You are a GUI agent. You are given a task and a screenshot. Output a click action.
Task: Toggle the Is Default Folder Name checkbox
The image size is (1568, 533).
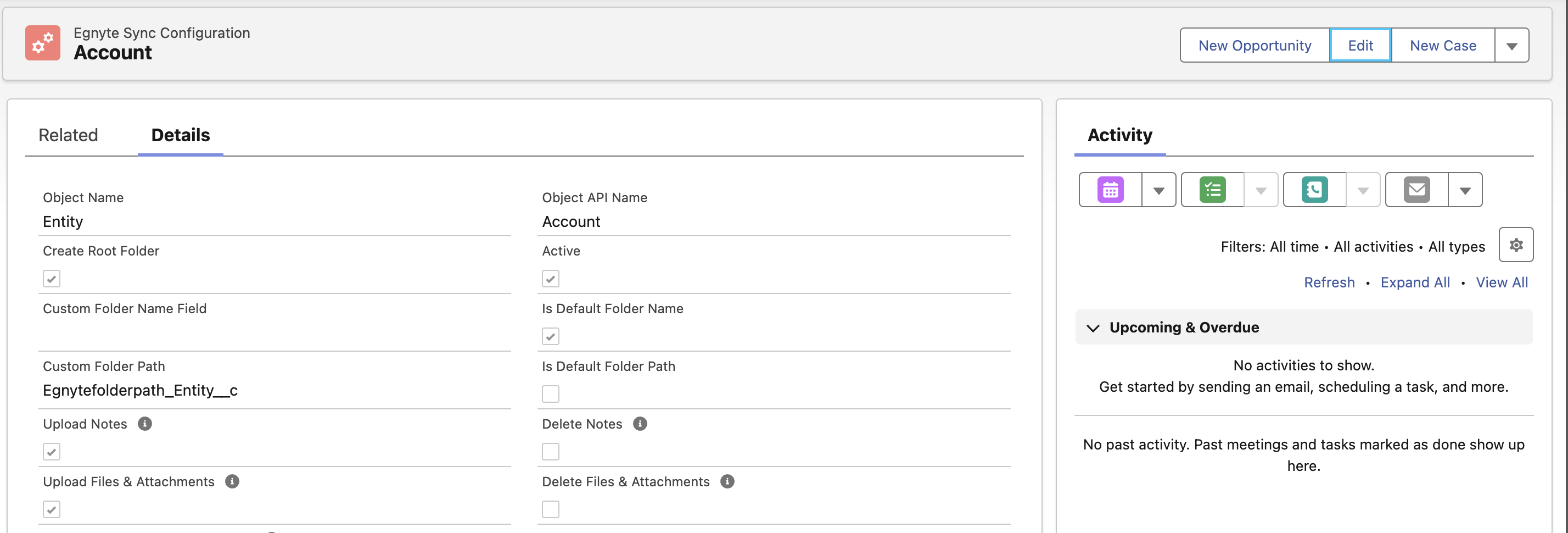[x=551, y=337]
